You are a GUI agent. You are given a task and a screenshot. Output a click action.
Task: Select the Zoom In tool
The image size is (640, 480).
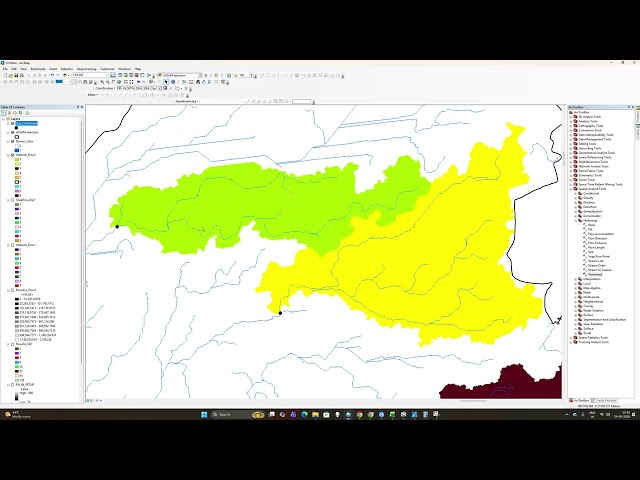tap(102, 82)
